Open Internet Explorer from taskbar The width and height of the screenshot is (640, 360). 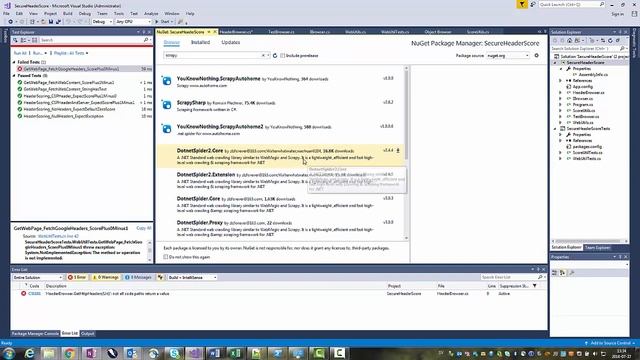[29, 353]
